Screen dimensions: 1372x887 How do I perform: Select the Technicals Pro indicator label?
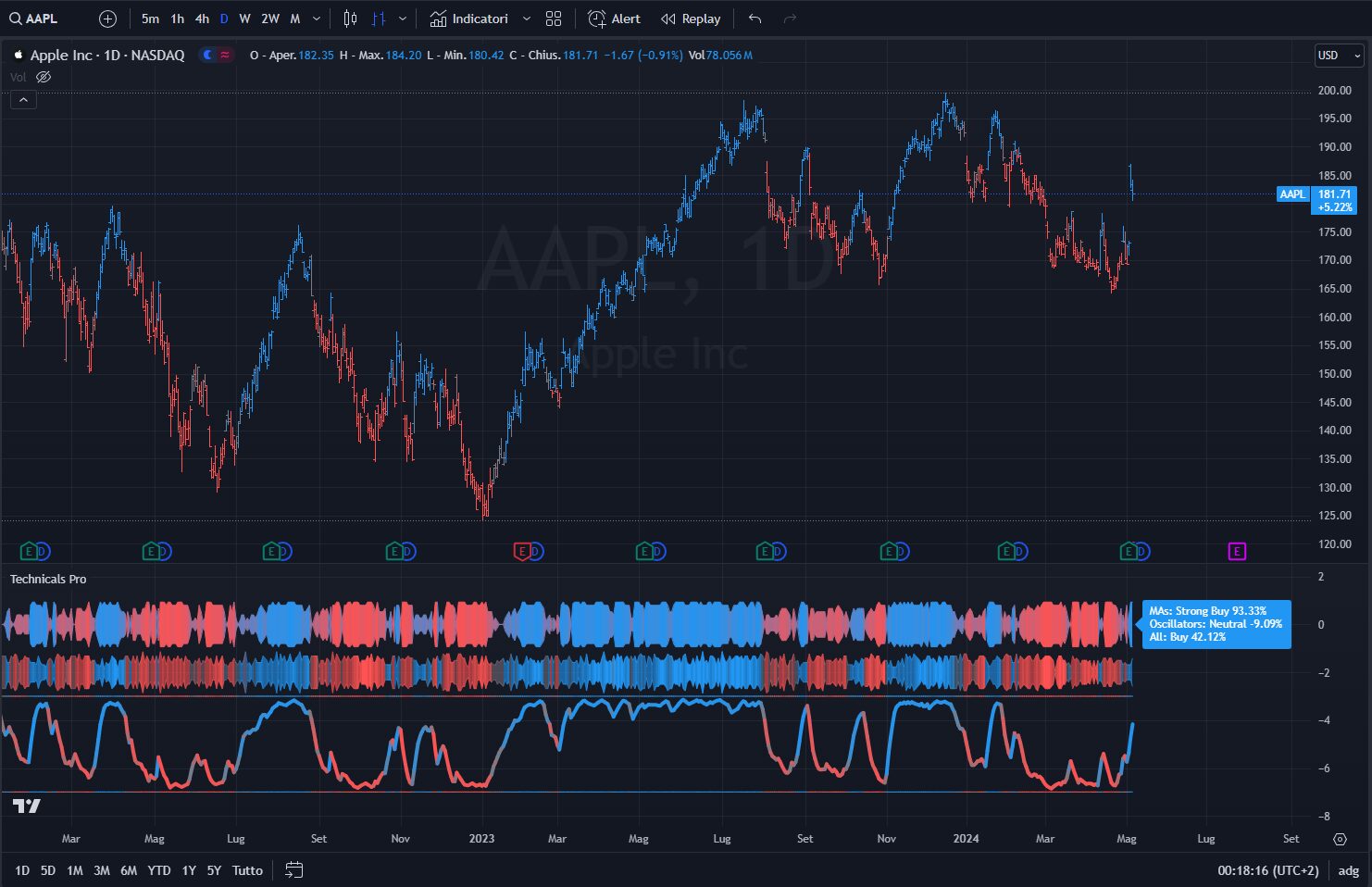tap(48, 579)
